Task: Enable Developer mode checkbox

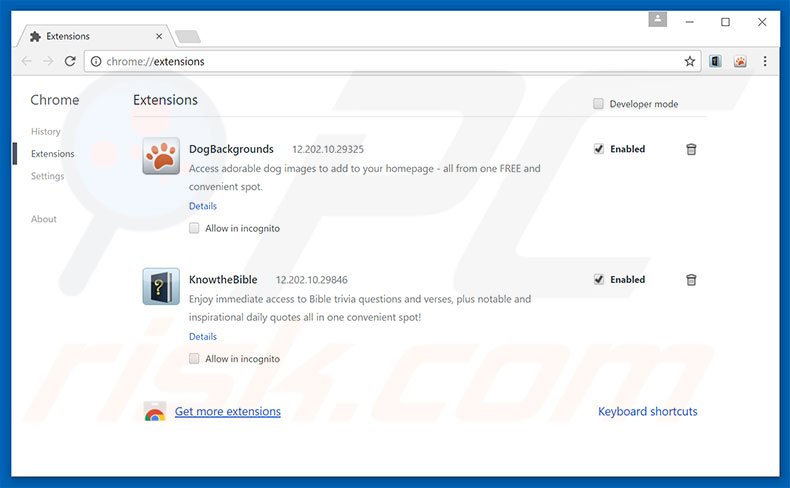Action: click(598, 104)
